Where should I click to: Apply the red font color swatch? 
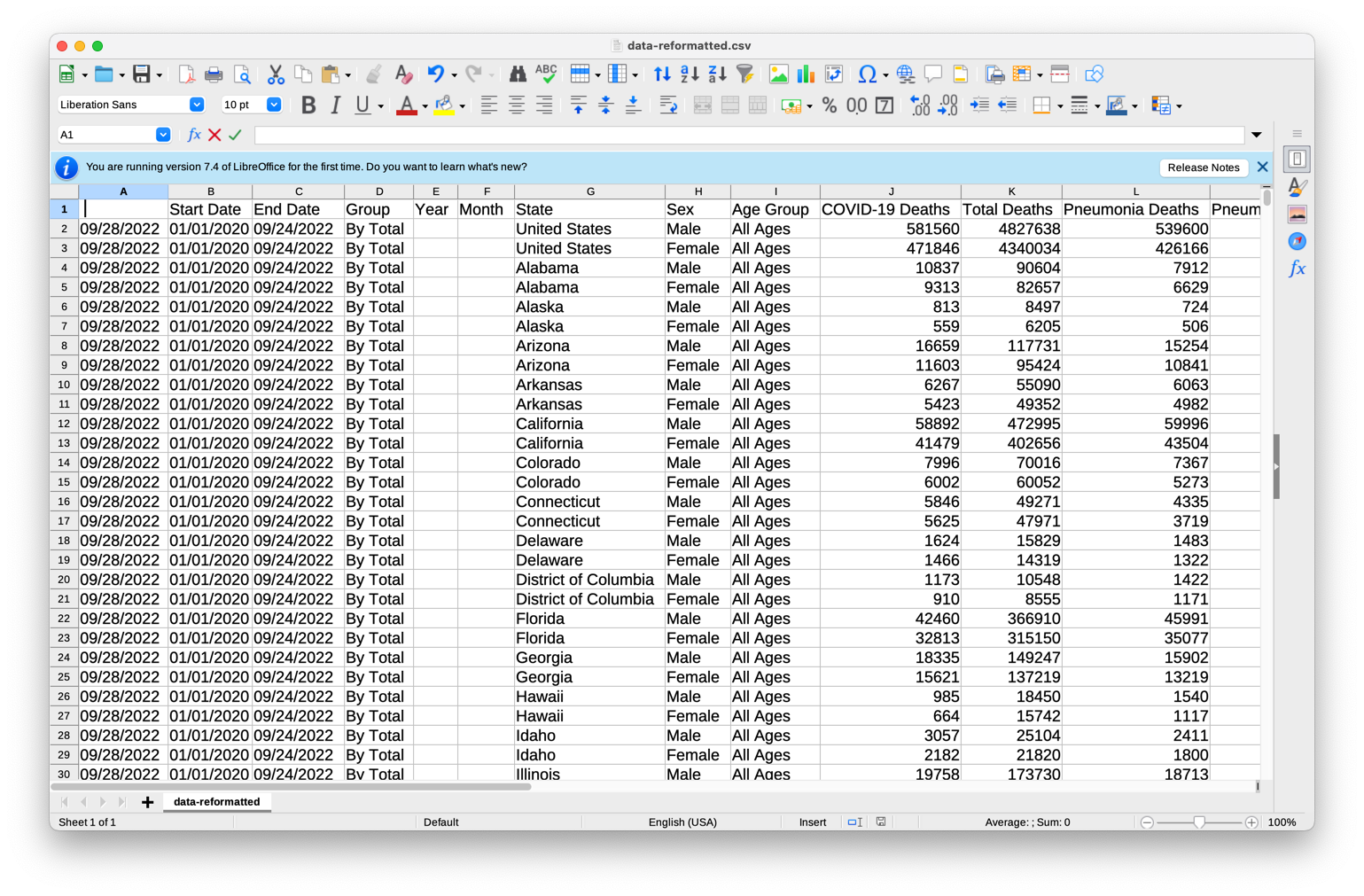click(x=406, y=105)
